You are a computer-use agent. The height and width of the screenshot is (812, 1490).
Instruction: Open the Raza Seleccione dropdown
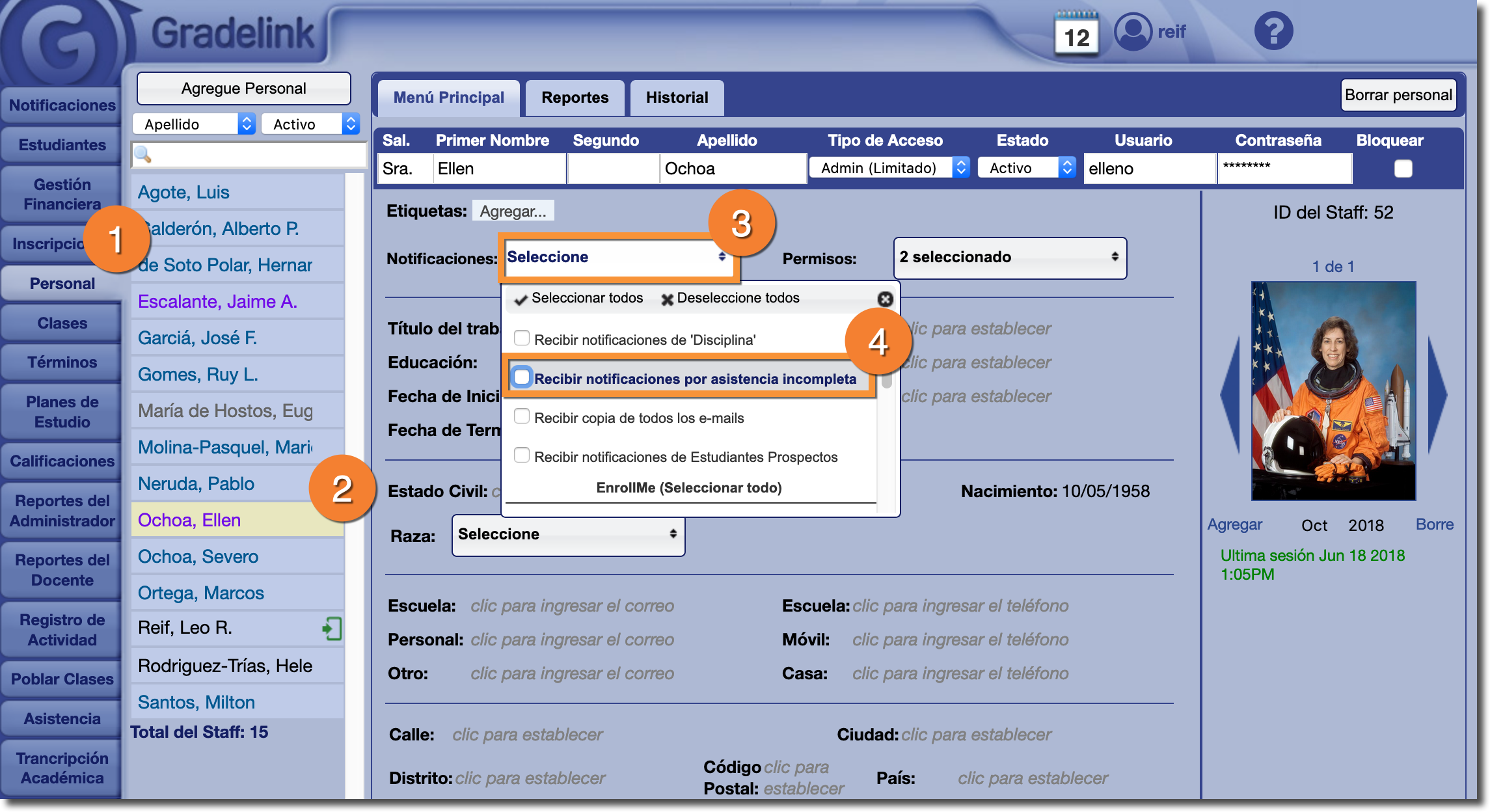[568, 535]
